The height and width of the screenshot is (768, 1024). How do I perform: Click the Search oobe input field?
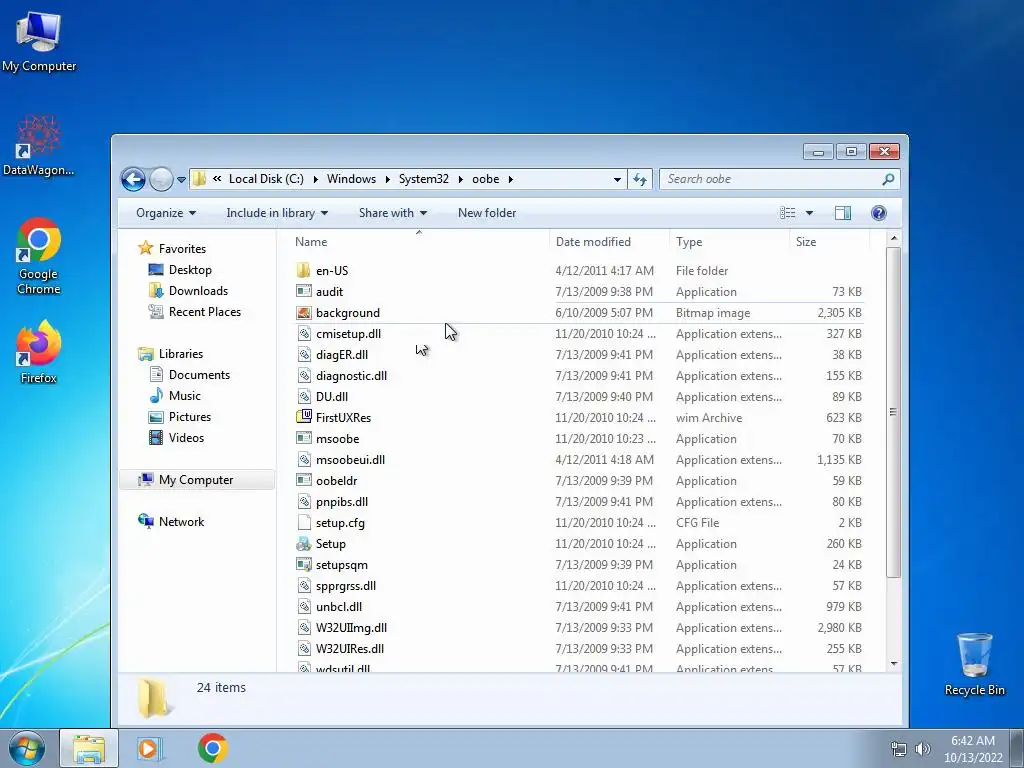click(x=772, y=179)
